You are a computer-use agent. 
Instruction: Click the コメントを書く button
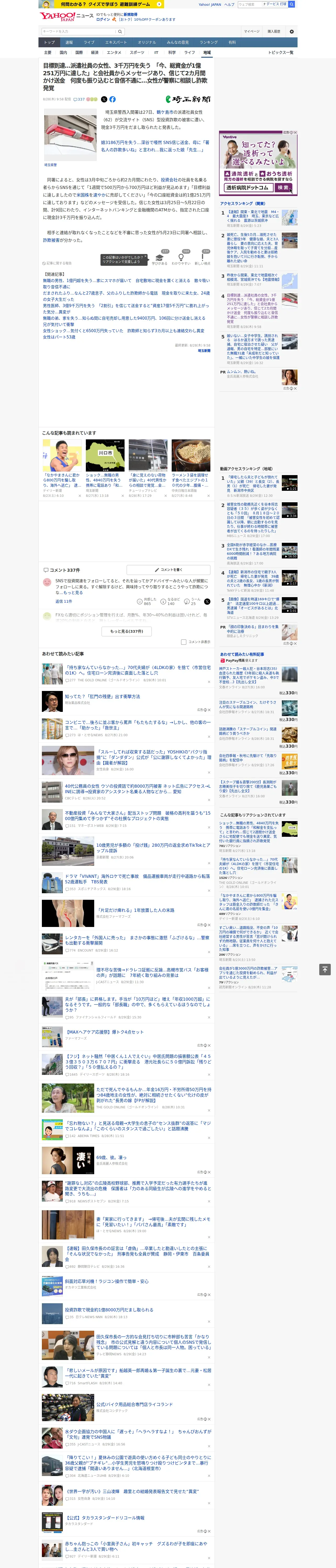pyautogui.click(x=168, y=570)
